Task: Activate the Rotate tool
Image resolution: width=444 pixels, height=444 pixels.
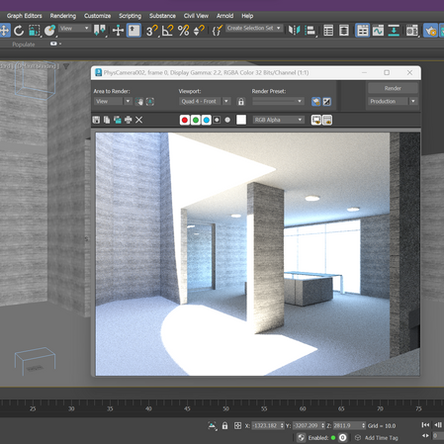Action: pyautogui.click(x=19, y=31)
